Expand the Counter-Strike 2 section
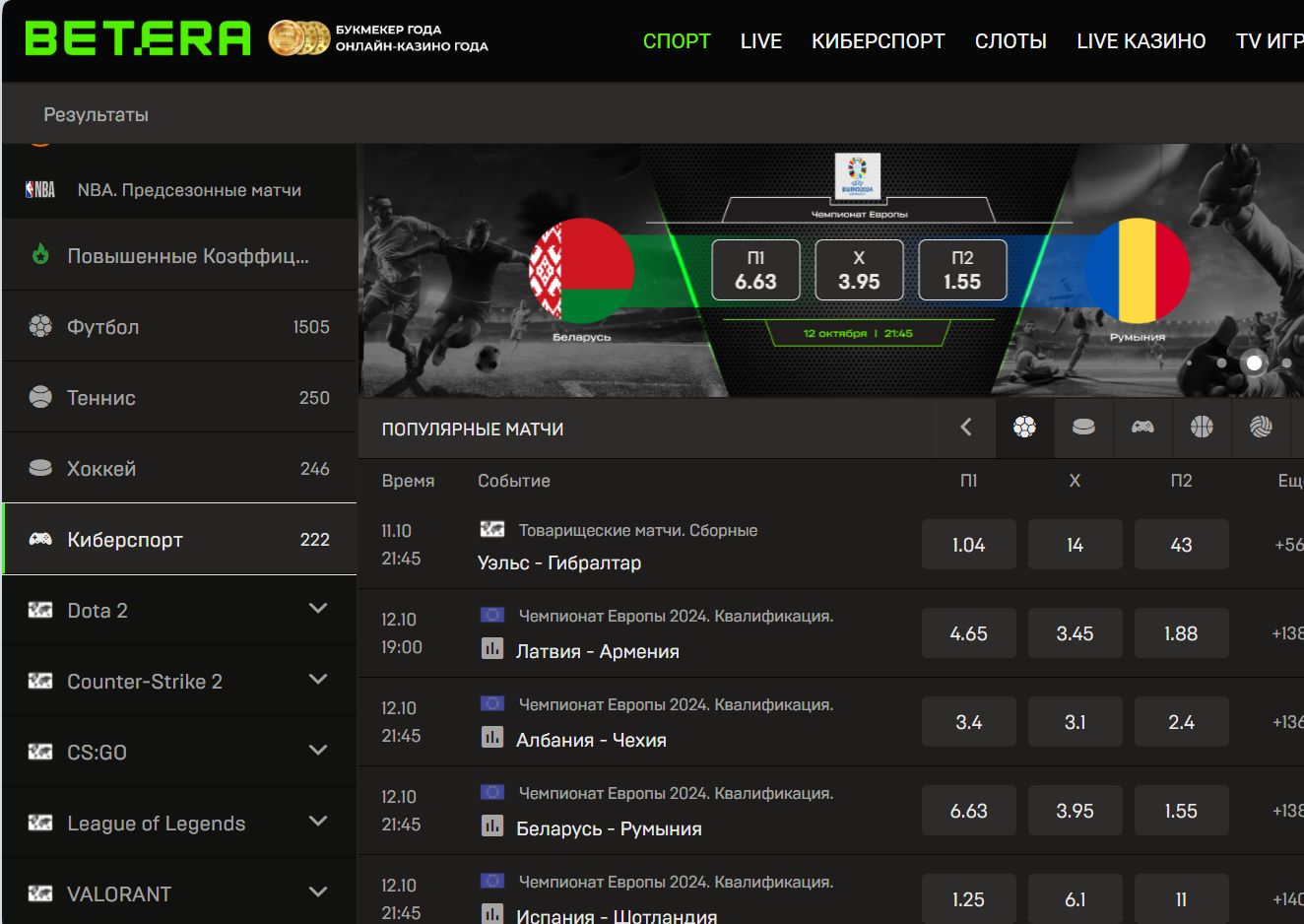 click(318, 680)
